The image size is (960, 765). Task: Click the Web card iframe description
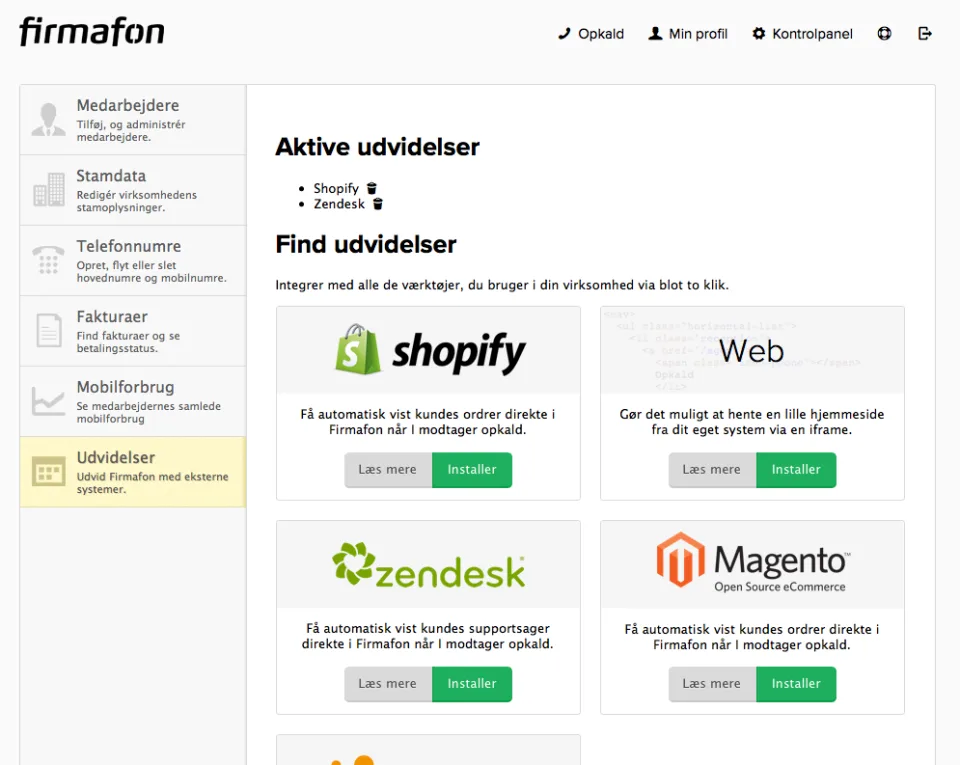(x=752, y=422)
